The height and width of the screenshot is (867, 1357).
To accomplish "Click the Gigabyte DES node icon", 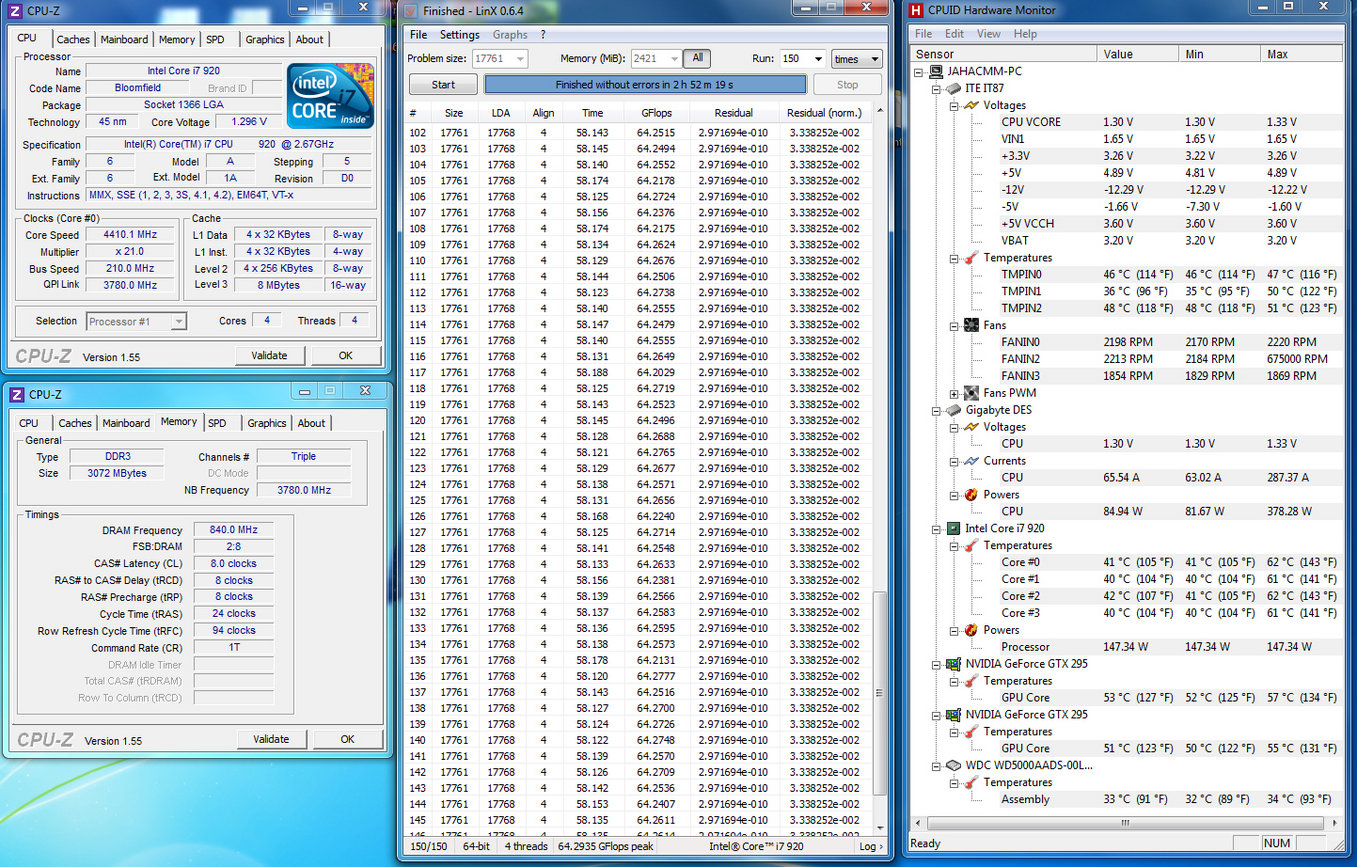I will pyautogui.click(x=952, y=410).
